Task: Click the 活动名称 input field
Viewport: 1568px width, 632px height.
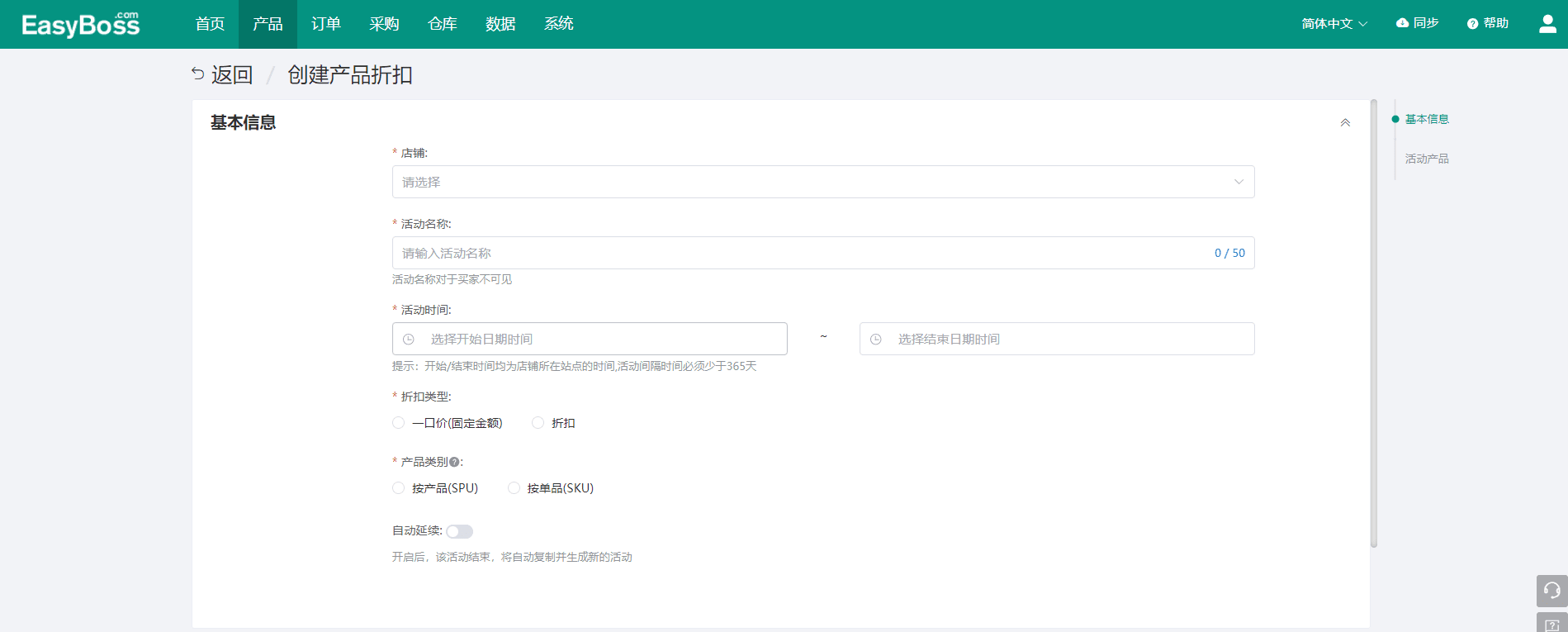Action: 801,254
